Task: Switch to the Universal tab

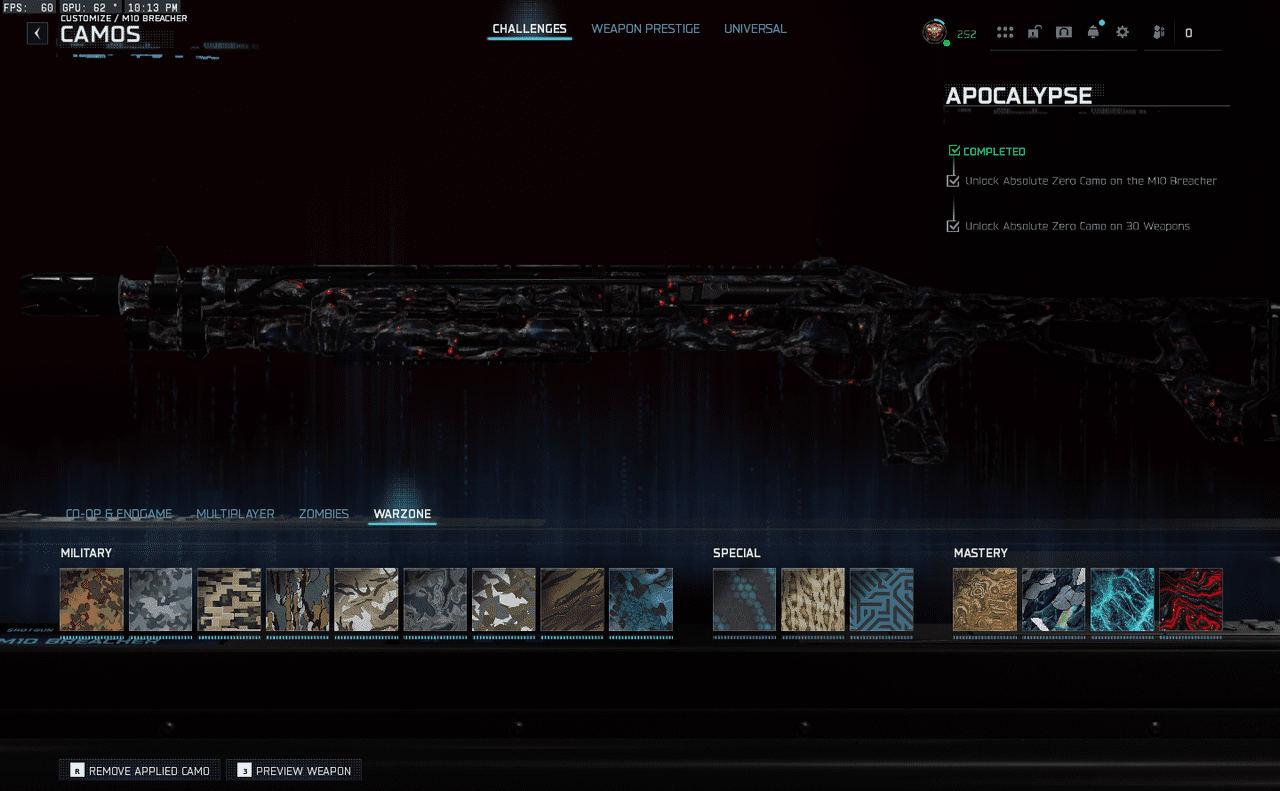Action: [755, 29]
